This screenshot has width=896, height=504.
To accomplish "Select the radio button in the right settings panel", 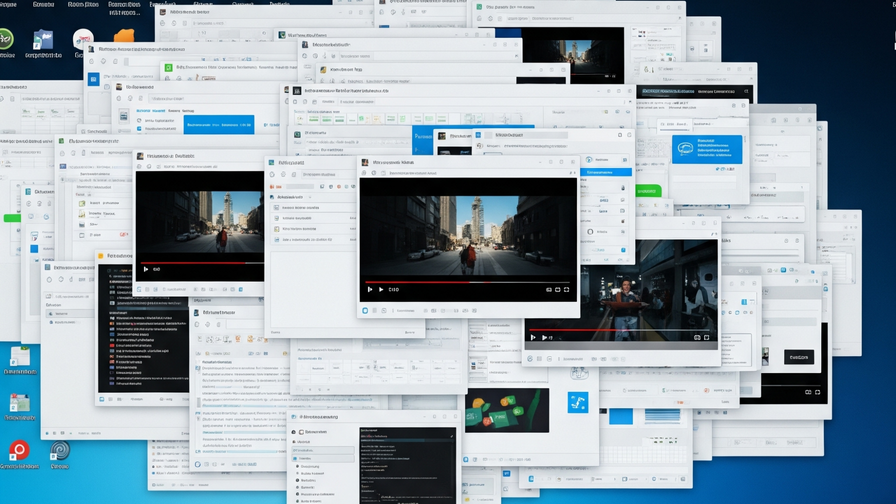I will tap(590, 232).
